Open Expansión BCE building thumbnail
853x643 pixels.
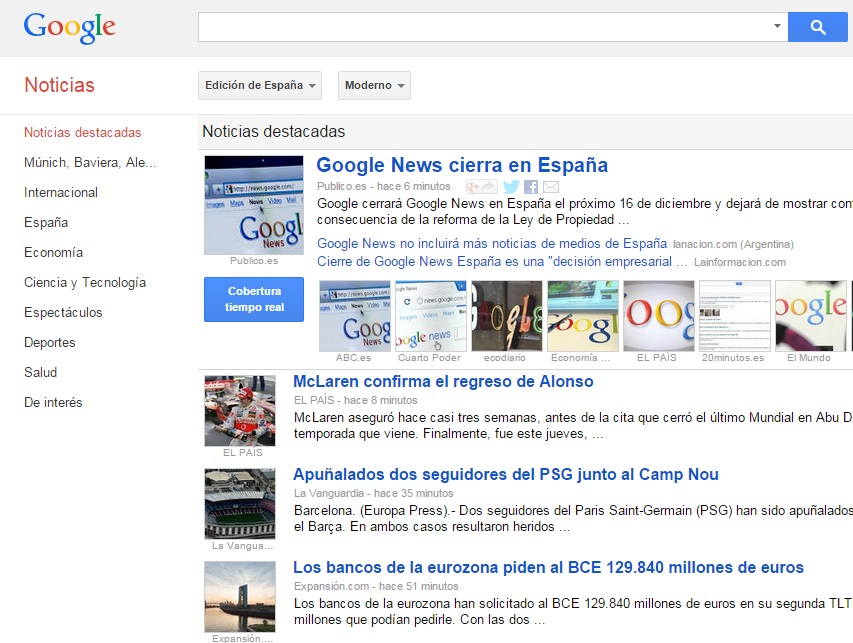click(240, 597)
